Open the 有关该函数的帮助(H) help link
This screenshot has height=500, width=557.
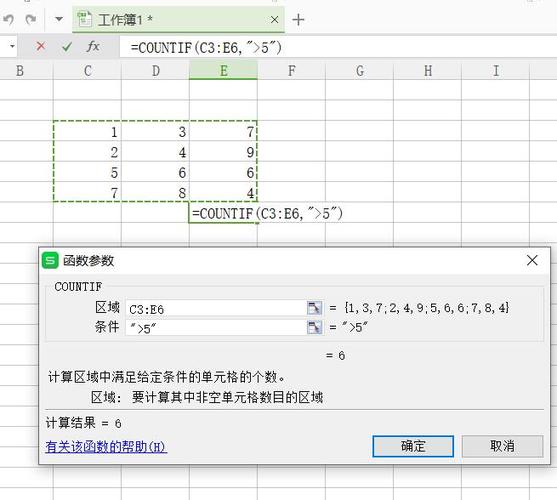point(106,447)
